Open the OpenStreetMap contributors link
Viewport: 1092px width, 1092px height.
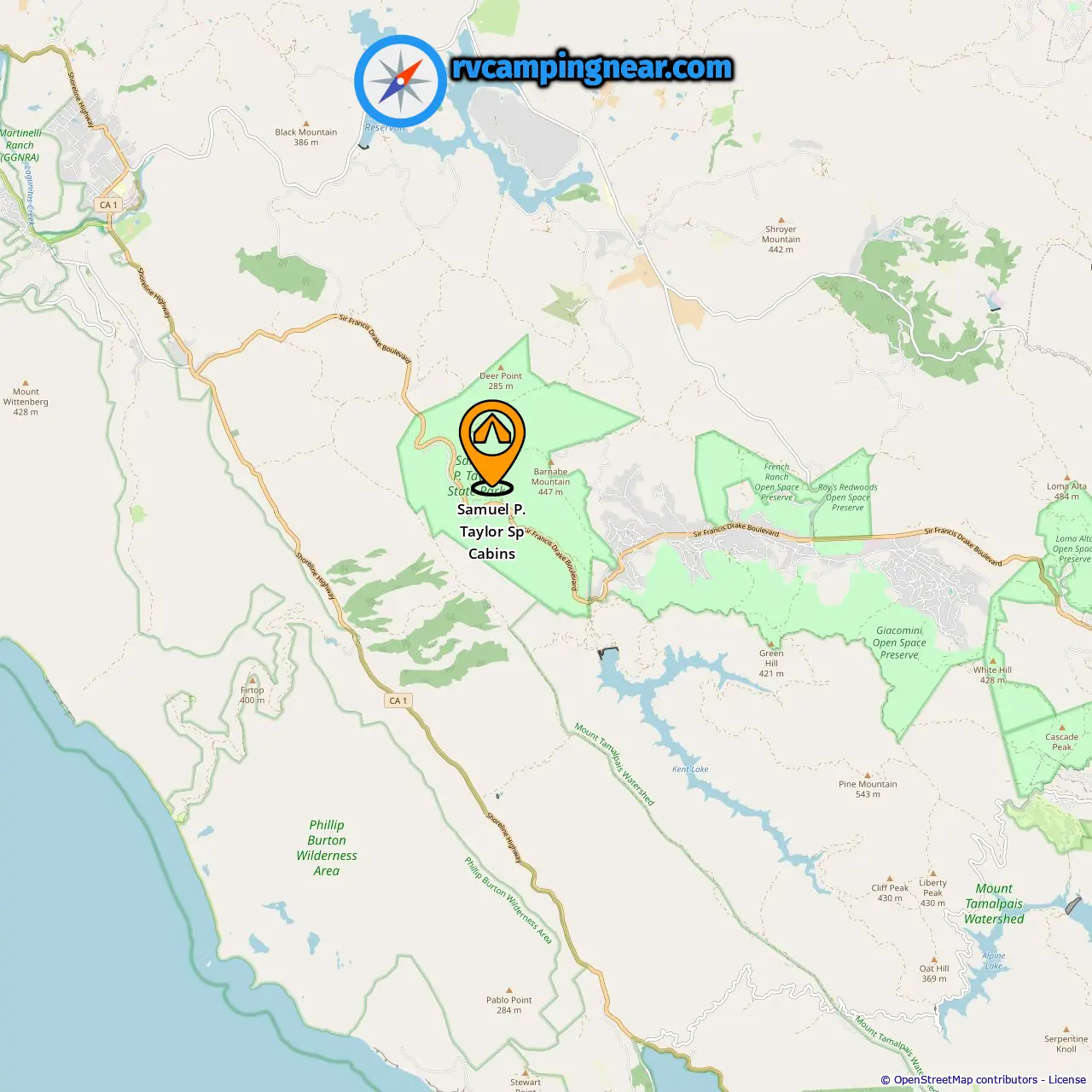tap(966, 1080)
